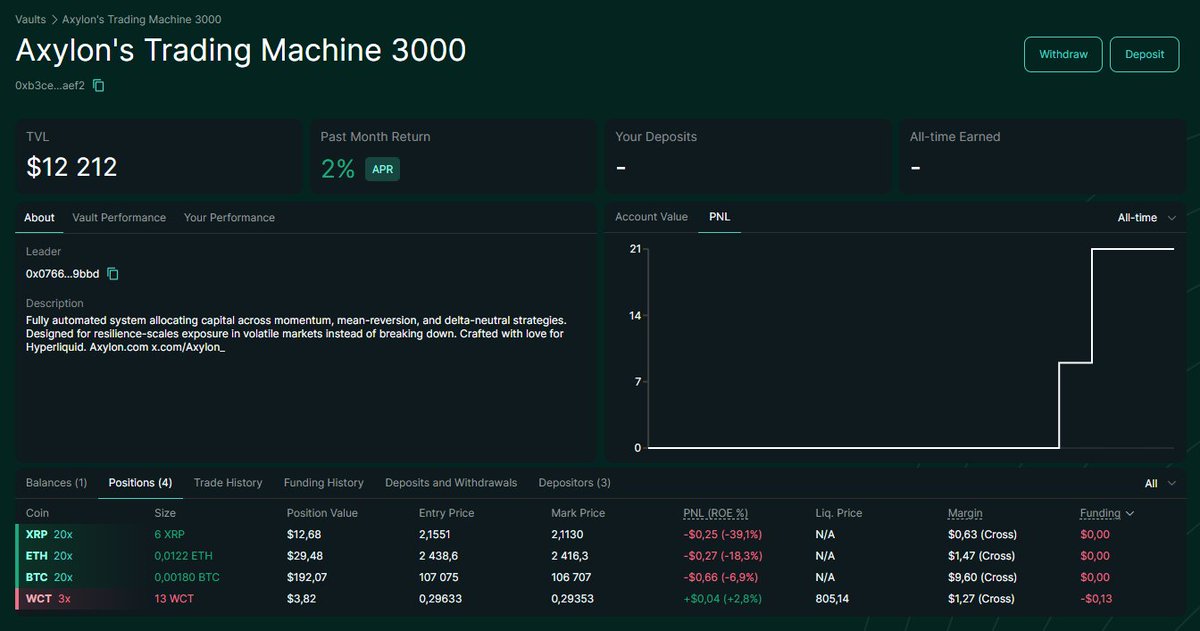Click the Withdraw button
1200x631 pixels.
[1063, 54]
